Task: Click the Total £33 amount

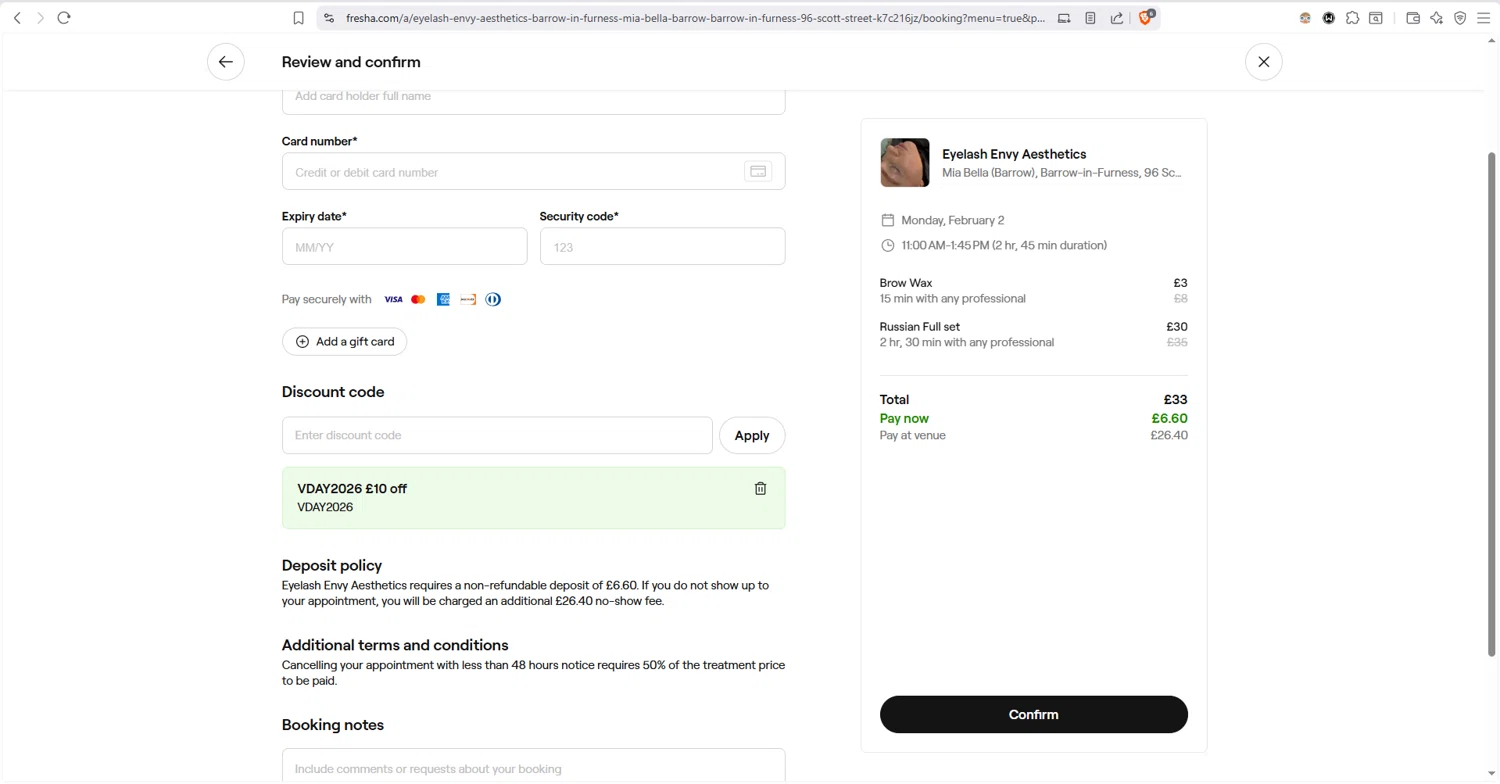Action: [1175, 400]
